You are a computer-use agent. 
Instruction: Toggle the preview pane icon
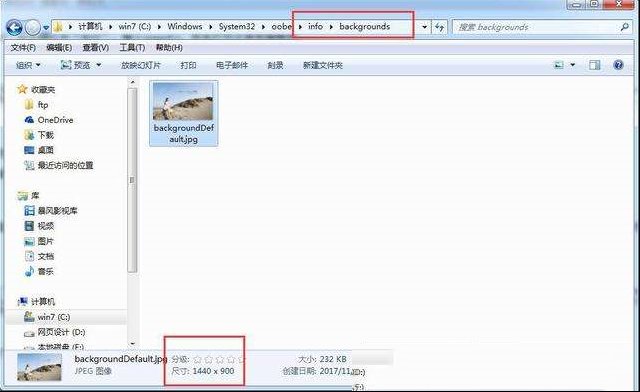point(594,65)
